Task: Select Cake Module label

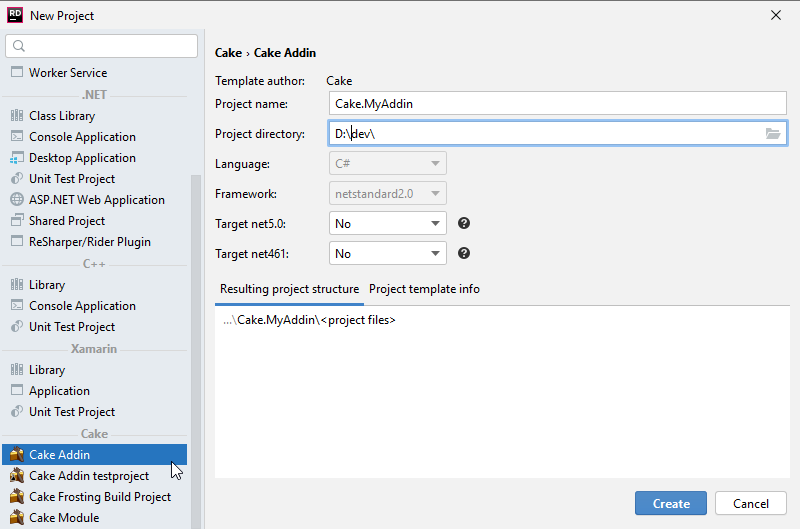Action: 64,518
